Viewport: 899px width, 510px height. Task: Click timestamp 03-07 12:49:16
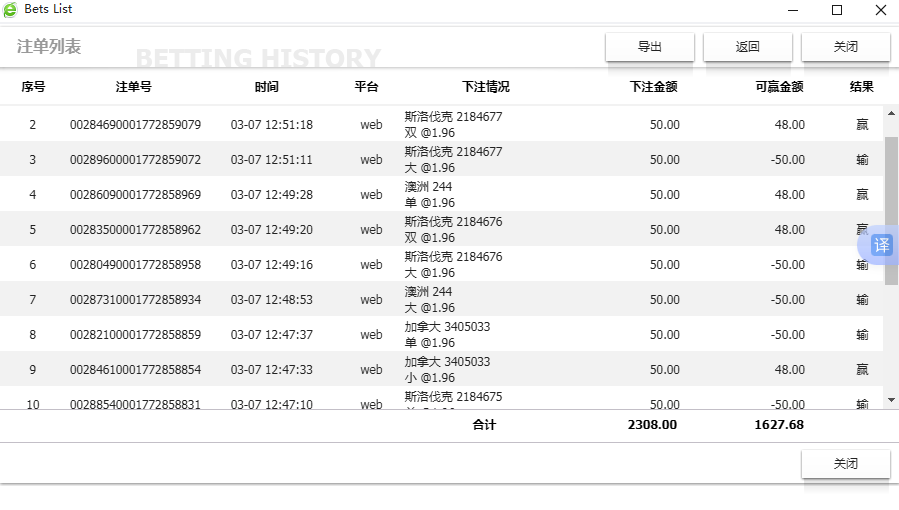point(272,264)
